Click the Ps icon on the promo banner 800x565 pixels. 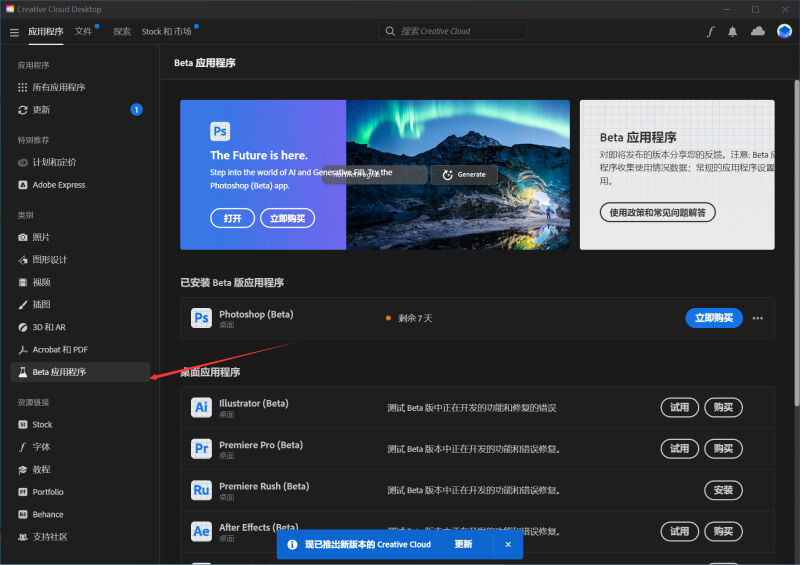220,131
